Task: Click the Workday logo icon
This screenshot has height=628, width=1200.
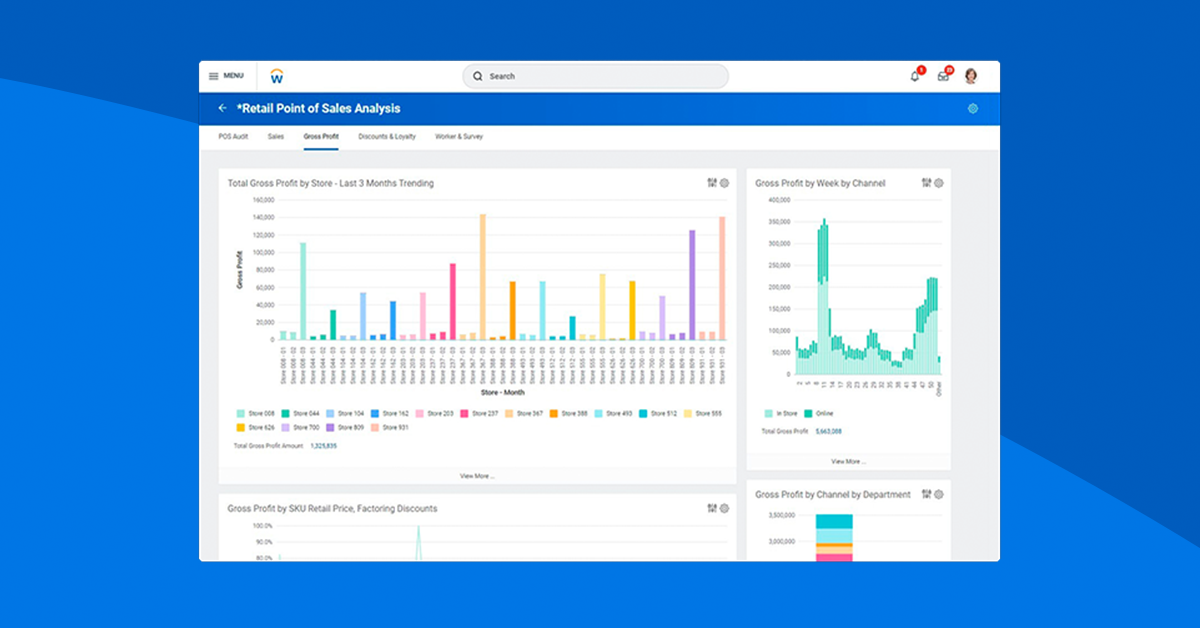Action: (x=277, y=75)
